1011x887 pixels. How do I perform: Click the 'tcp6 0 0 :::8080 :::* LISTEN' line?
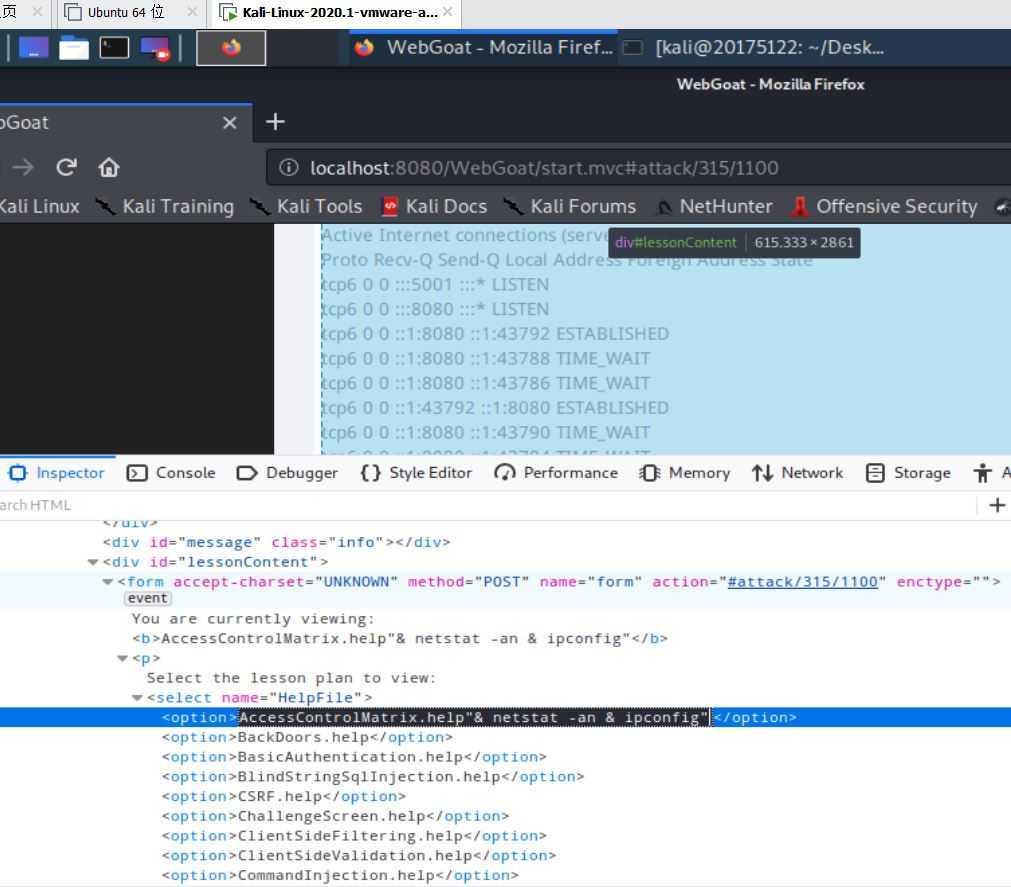(x=435, y=309)
